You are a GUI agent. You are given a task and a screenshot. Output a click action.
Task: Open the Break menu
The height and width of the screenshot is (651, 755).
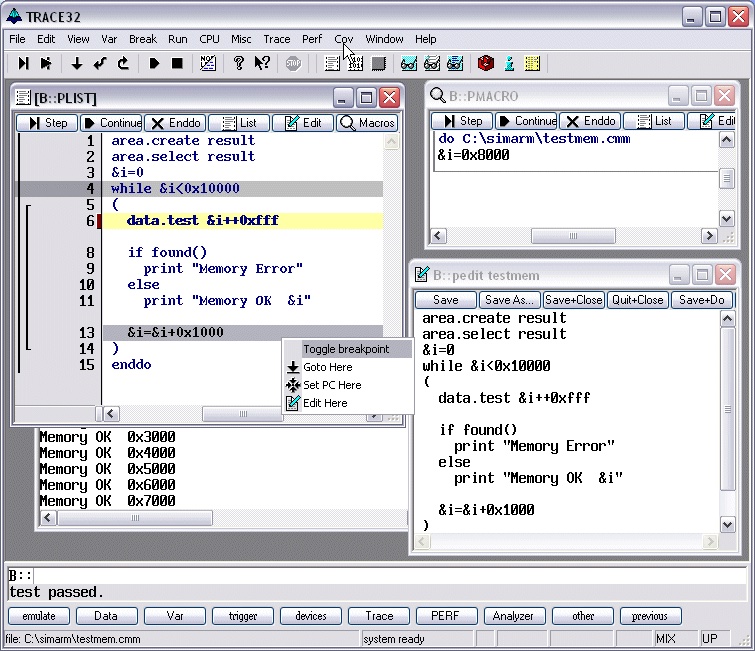click(x=143, y=39)
